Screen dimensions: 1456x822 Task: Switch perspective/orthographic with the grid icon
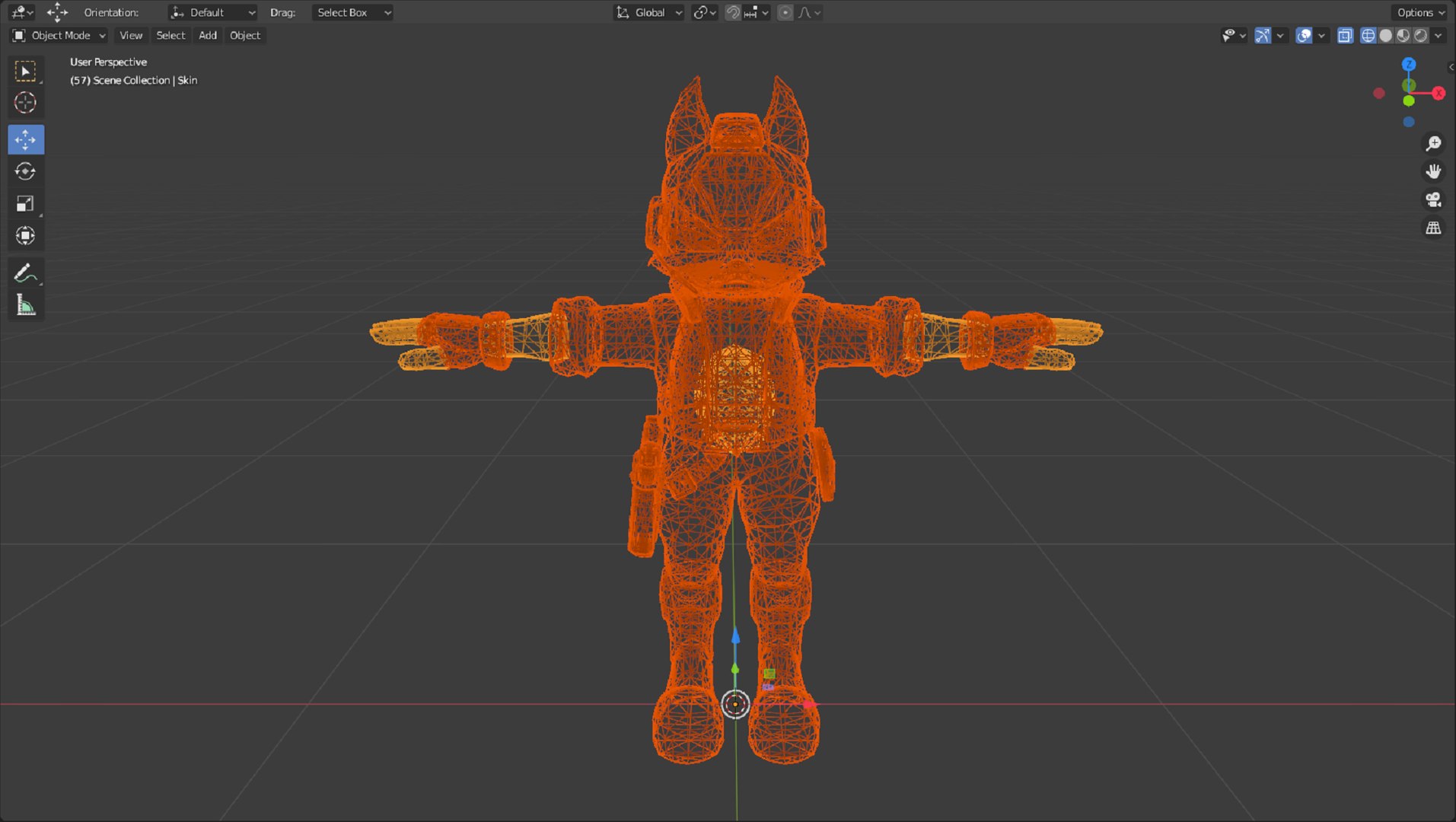(x=1433, y=228)
